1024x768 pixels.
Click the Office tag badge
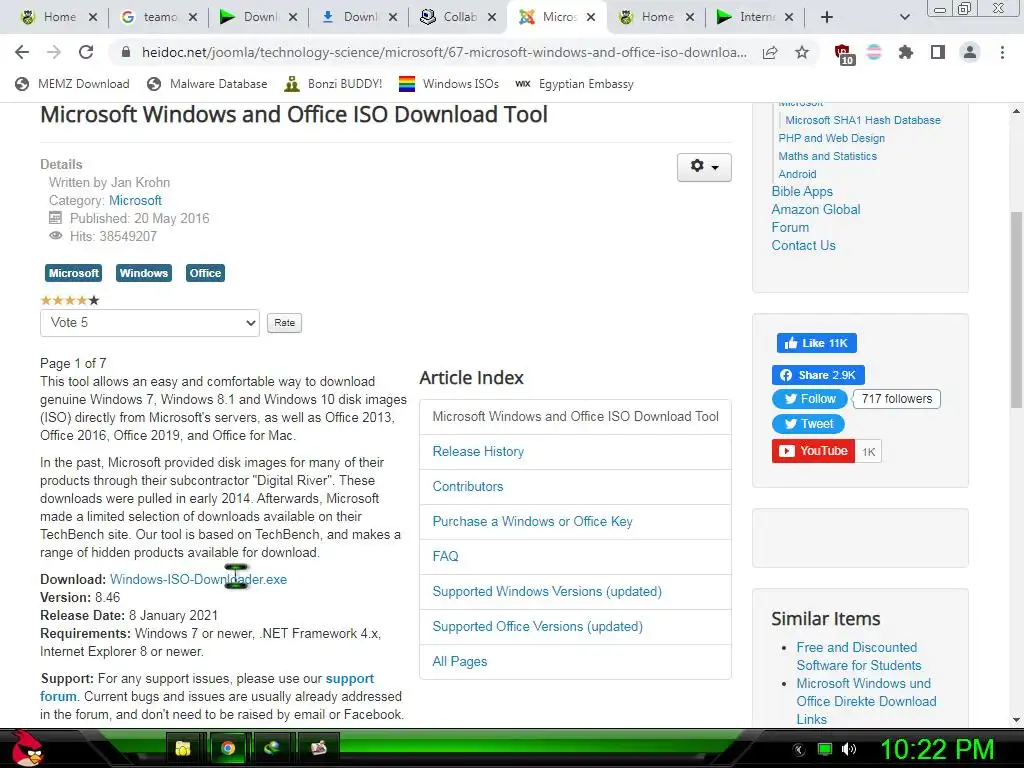click(205, 273)
